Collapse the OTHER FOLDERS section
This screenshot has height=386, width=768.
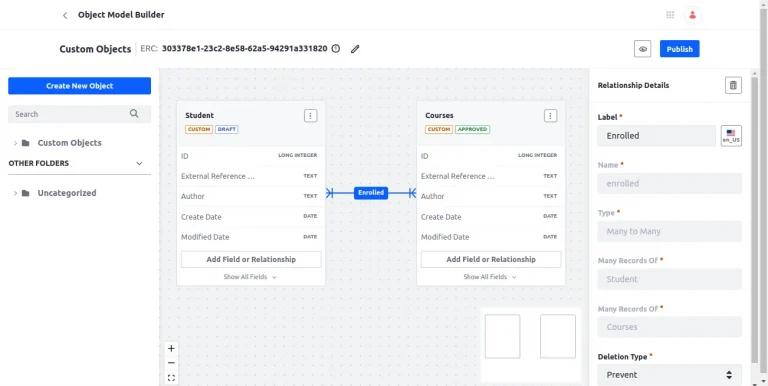(139, 163)
